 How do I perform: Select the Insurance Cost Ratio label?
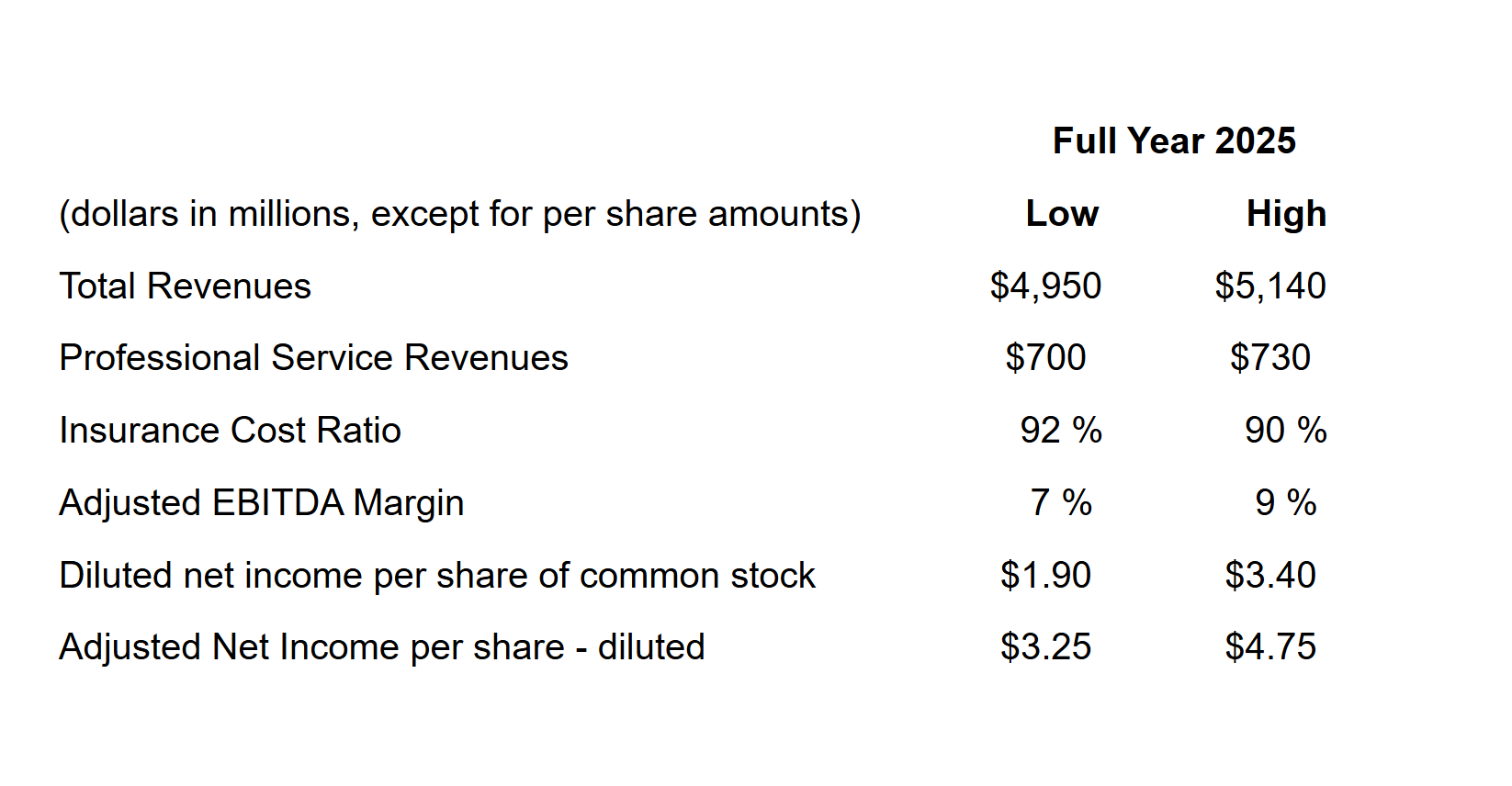tap(231, 431)
